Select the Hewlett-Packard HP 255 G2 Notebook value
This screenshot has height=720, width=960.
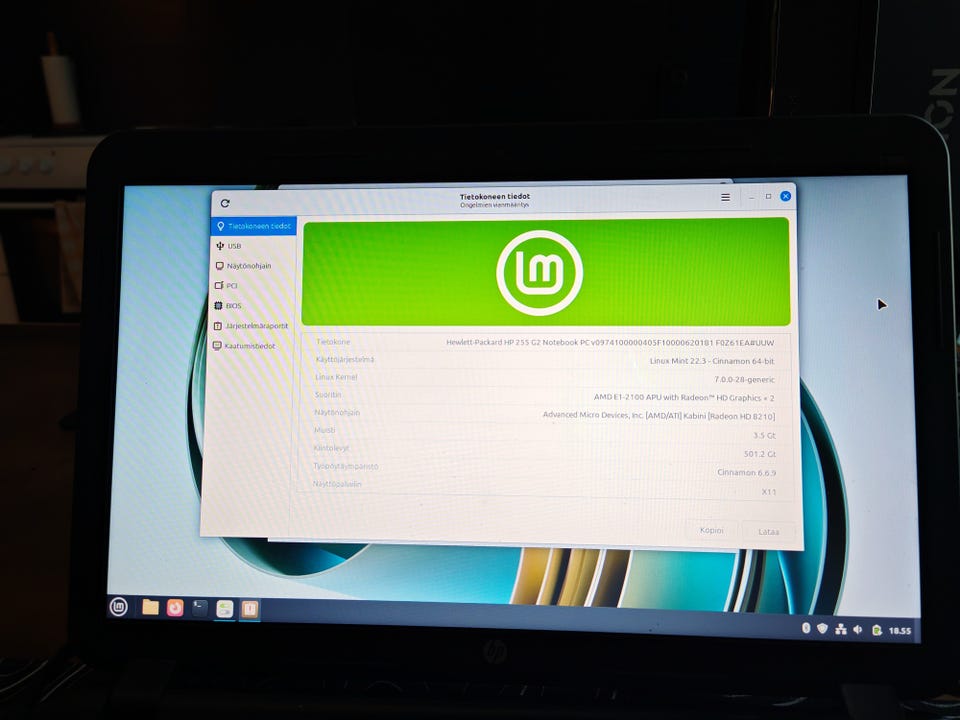[610, 343]
